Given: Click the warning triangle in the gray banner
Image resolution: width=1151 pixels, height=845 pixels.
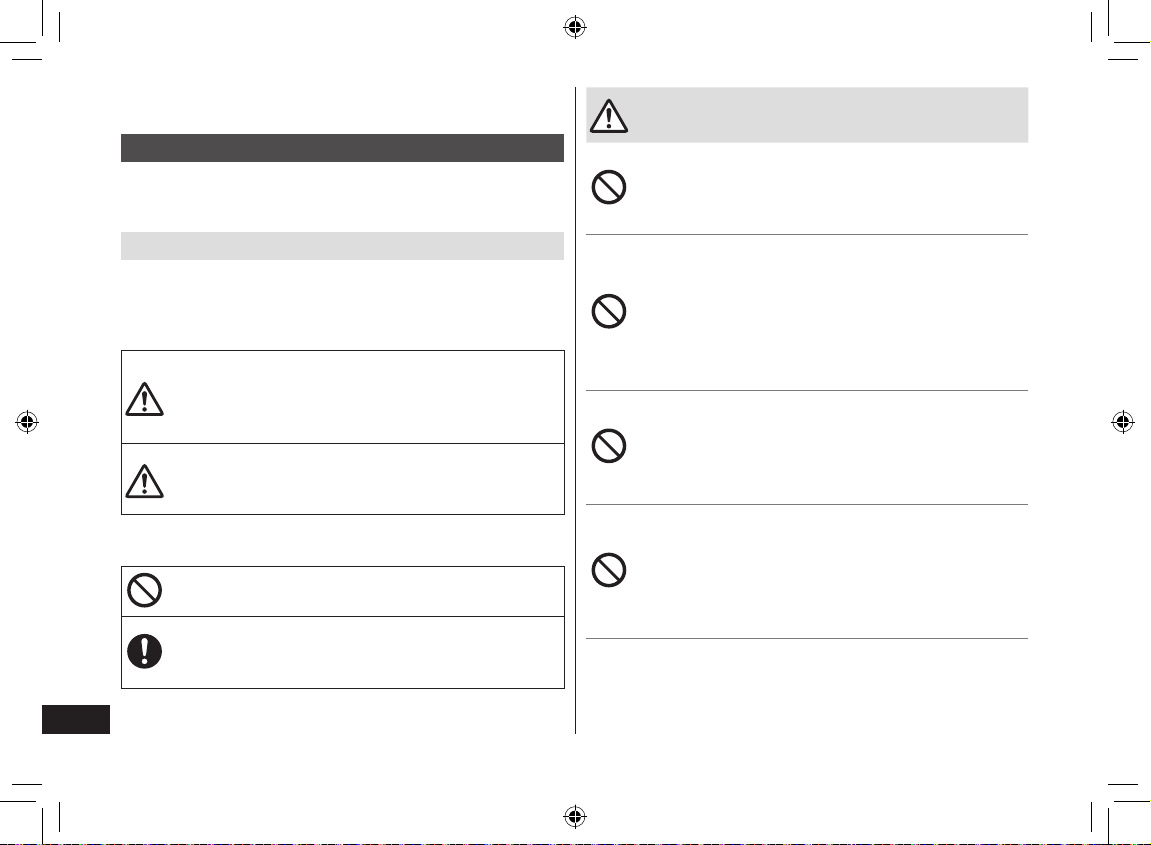Looking at the screenshot, I should [609, 116].
